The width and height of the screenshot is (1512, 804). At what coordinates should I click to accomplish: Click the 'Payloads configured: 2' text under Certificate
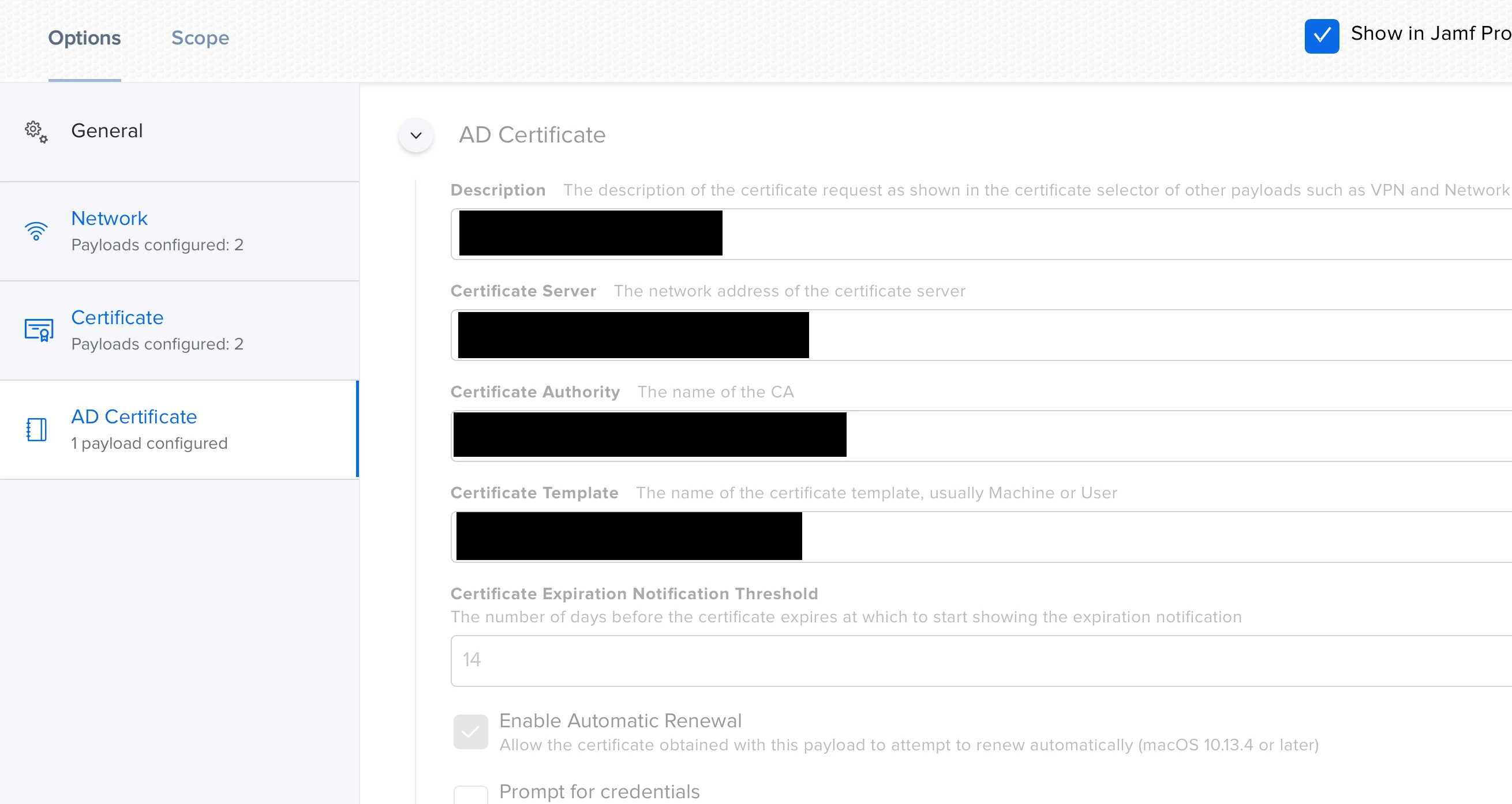(158, 344)
